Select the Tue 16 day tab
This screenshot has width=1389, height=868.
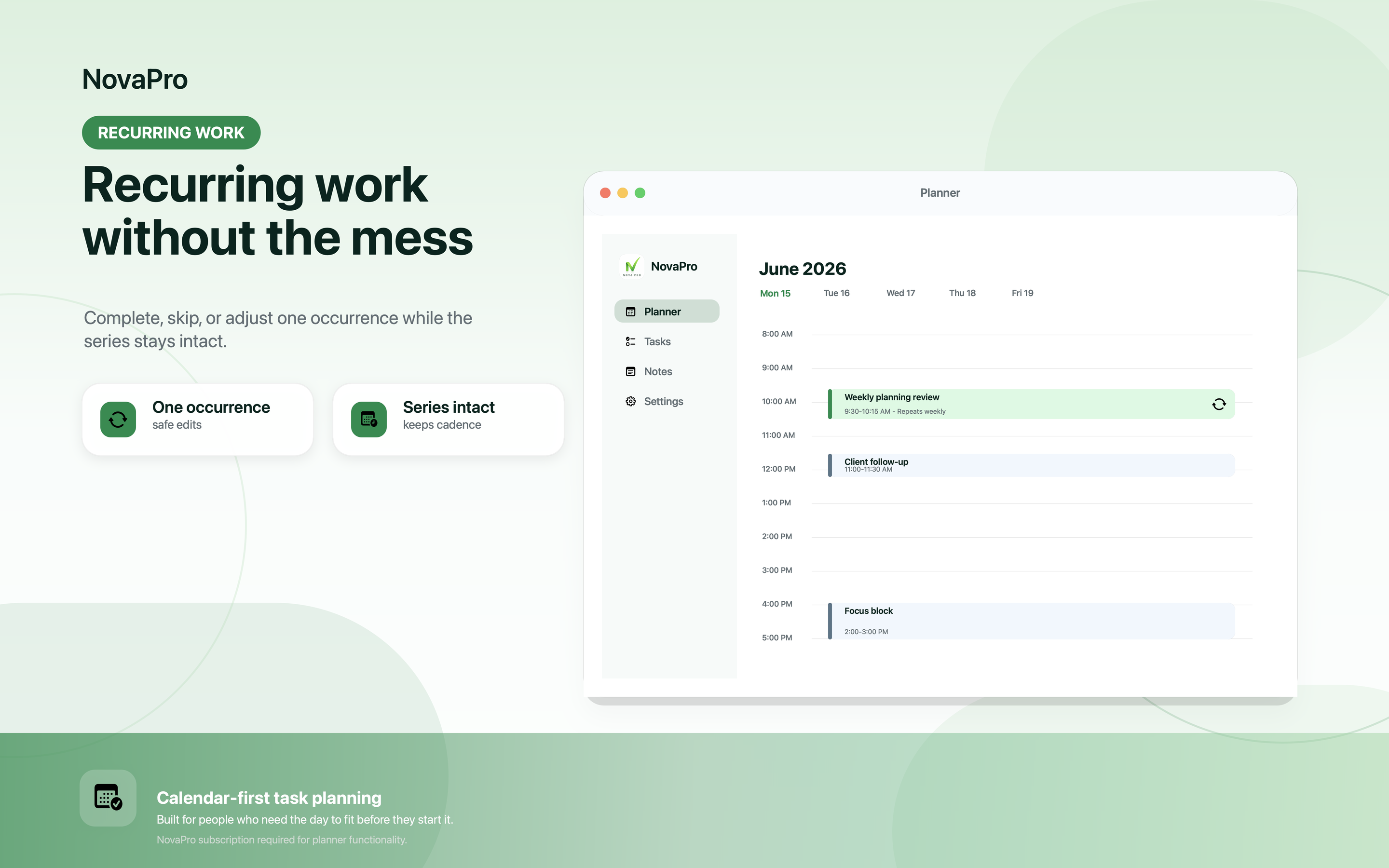pos(836,293)
